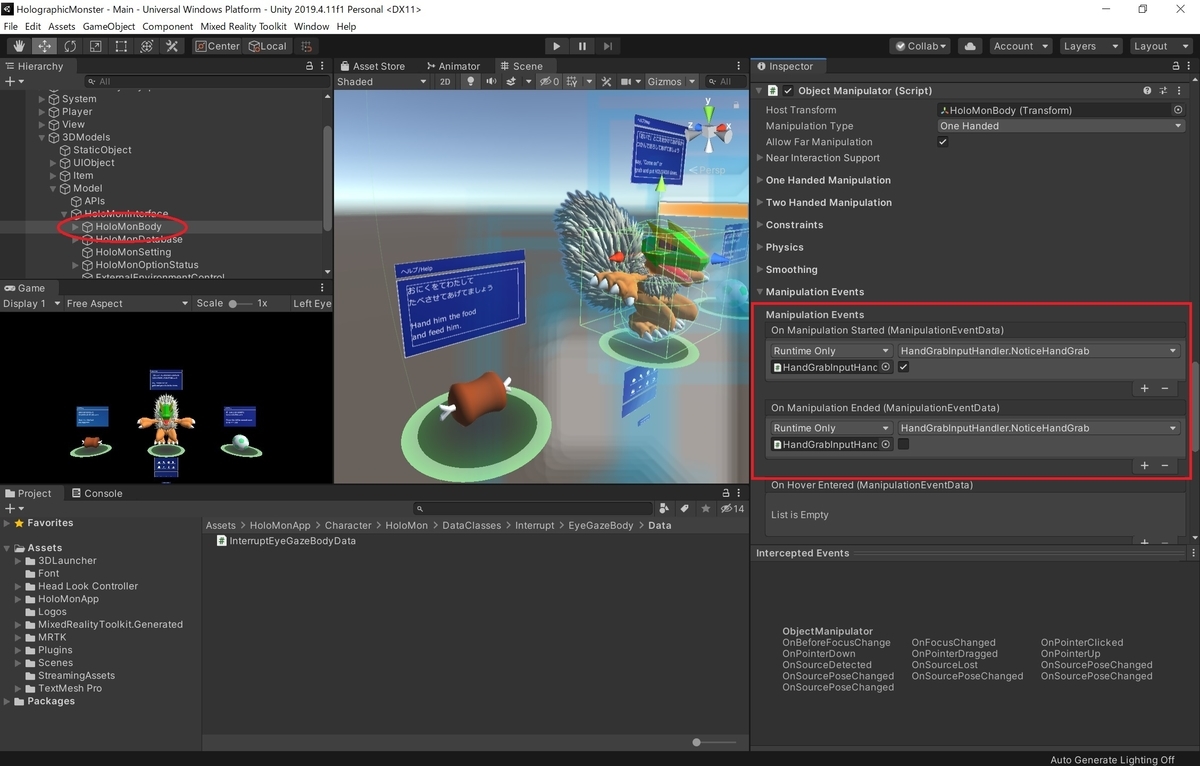Toggle scene visibility hidden objects counter
This screenshot has width=1200, height=766.
549,82
